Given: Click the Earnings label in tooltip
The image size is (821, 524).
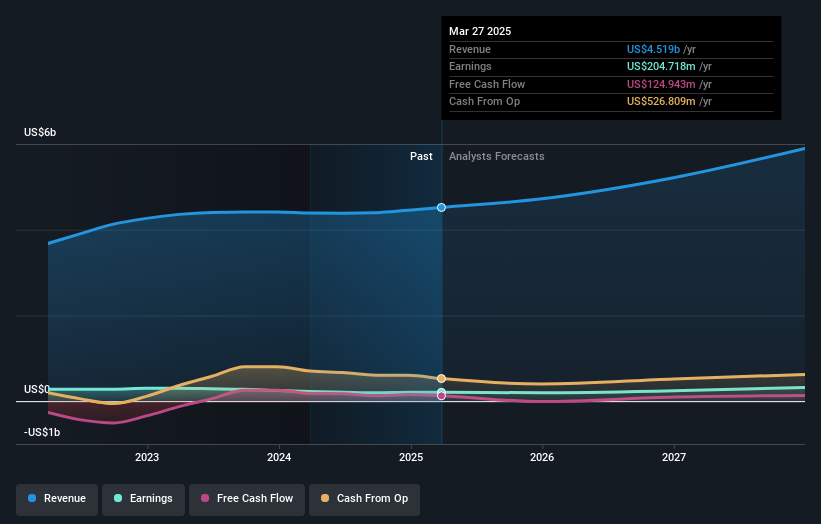Looking at the screenshot, I should point(470,66).
